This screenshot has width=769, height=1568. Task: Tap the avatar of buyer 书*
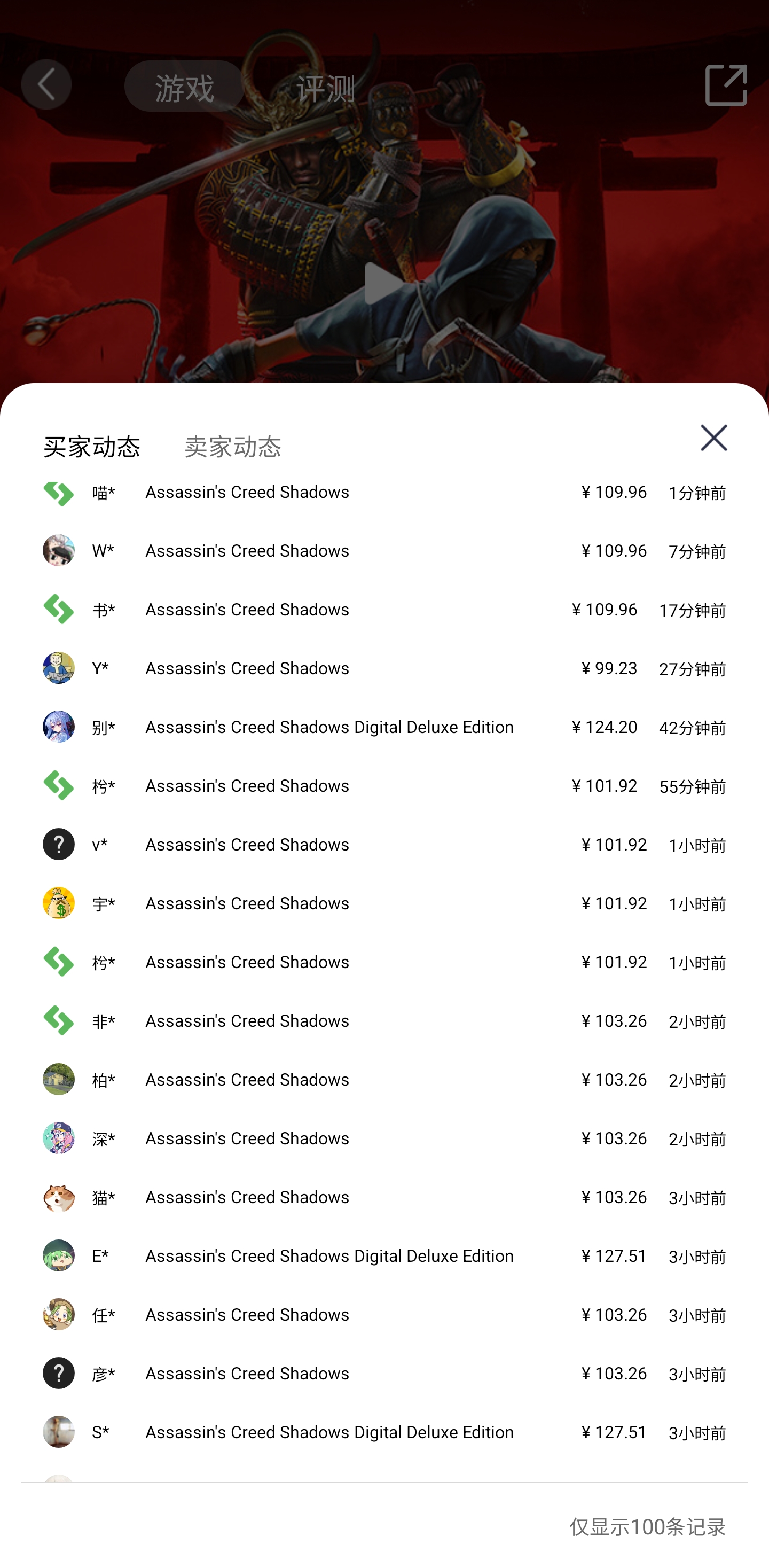pos(58,610)
